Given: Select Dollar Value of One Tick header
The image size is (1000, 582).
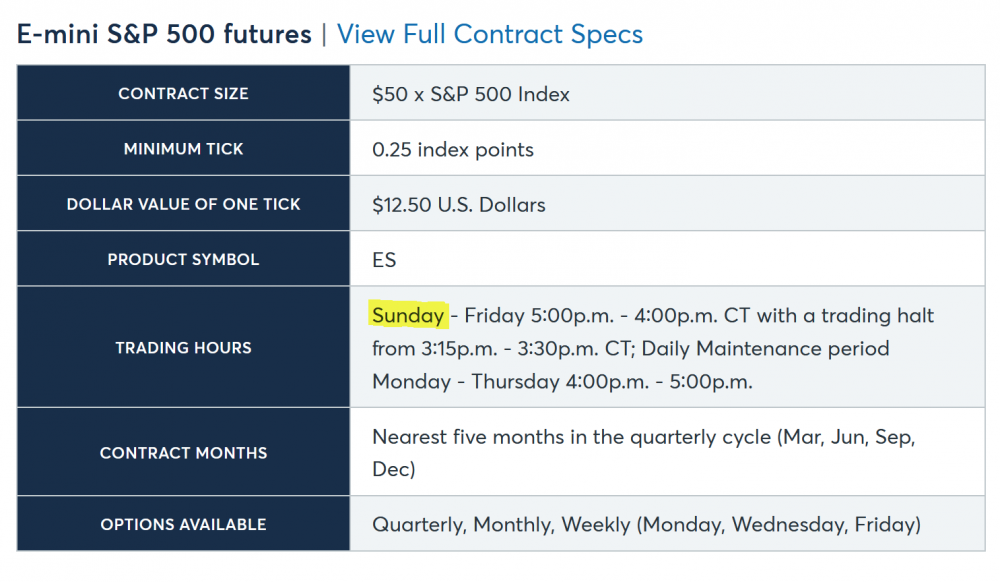Looking at the screenshot, I should click(183, 204).
